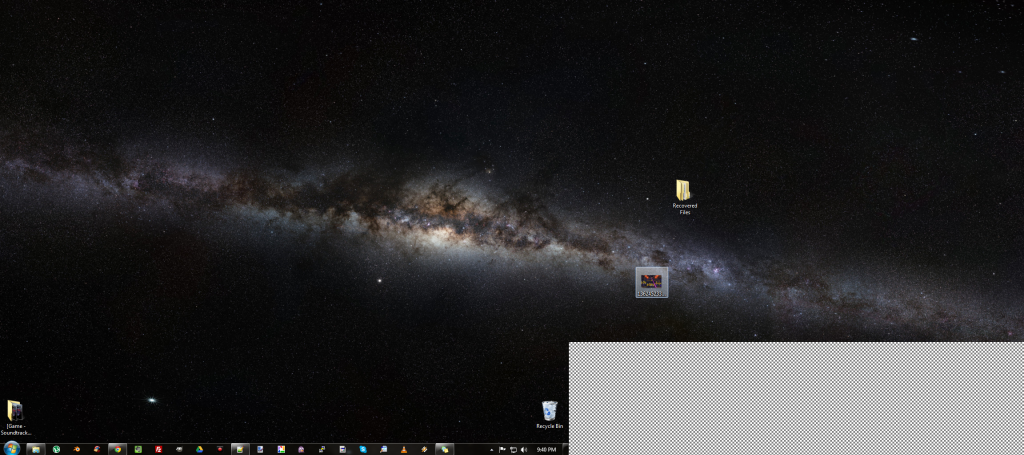Open Google Drive from the taskbar
The height and width of the screenshot is (455, 1024).
coord(199,449)
